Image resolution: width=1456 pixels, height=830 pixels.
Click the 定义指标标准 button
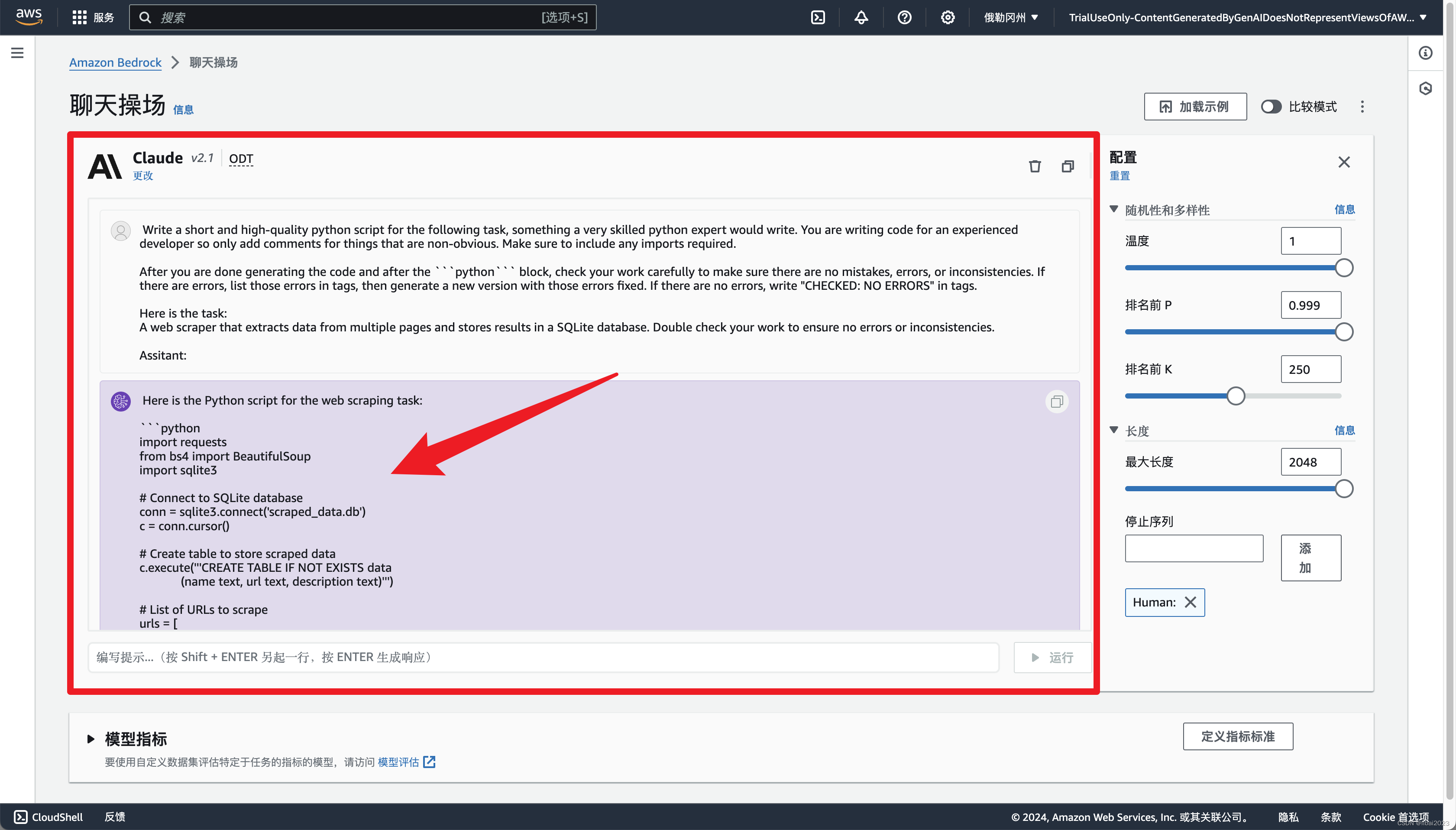pyautogui.click(x=1238, y=736)
